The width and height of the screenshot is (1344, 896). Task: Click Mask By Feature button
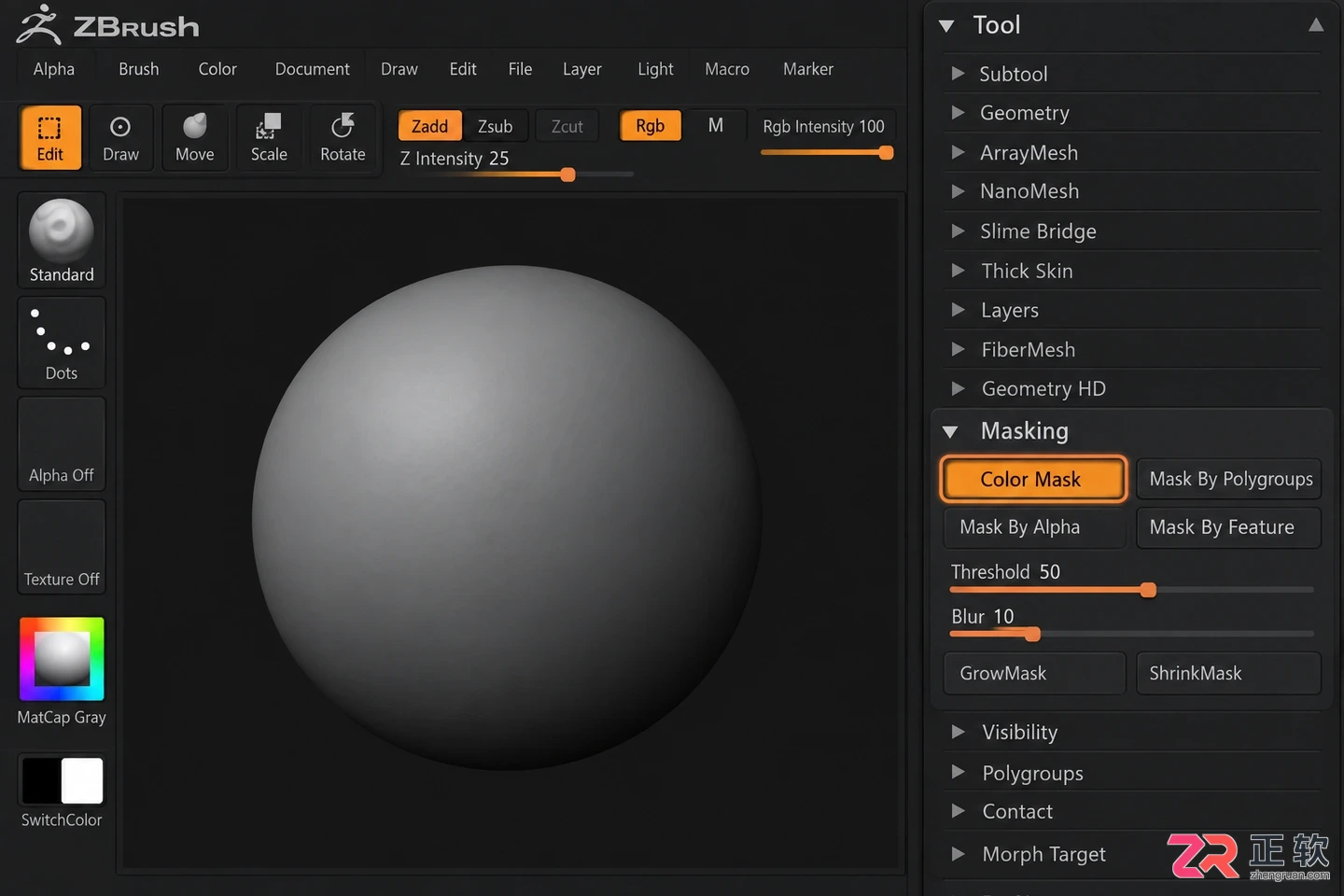[1229, 527]
